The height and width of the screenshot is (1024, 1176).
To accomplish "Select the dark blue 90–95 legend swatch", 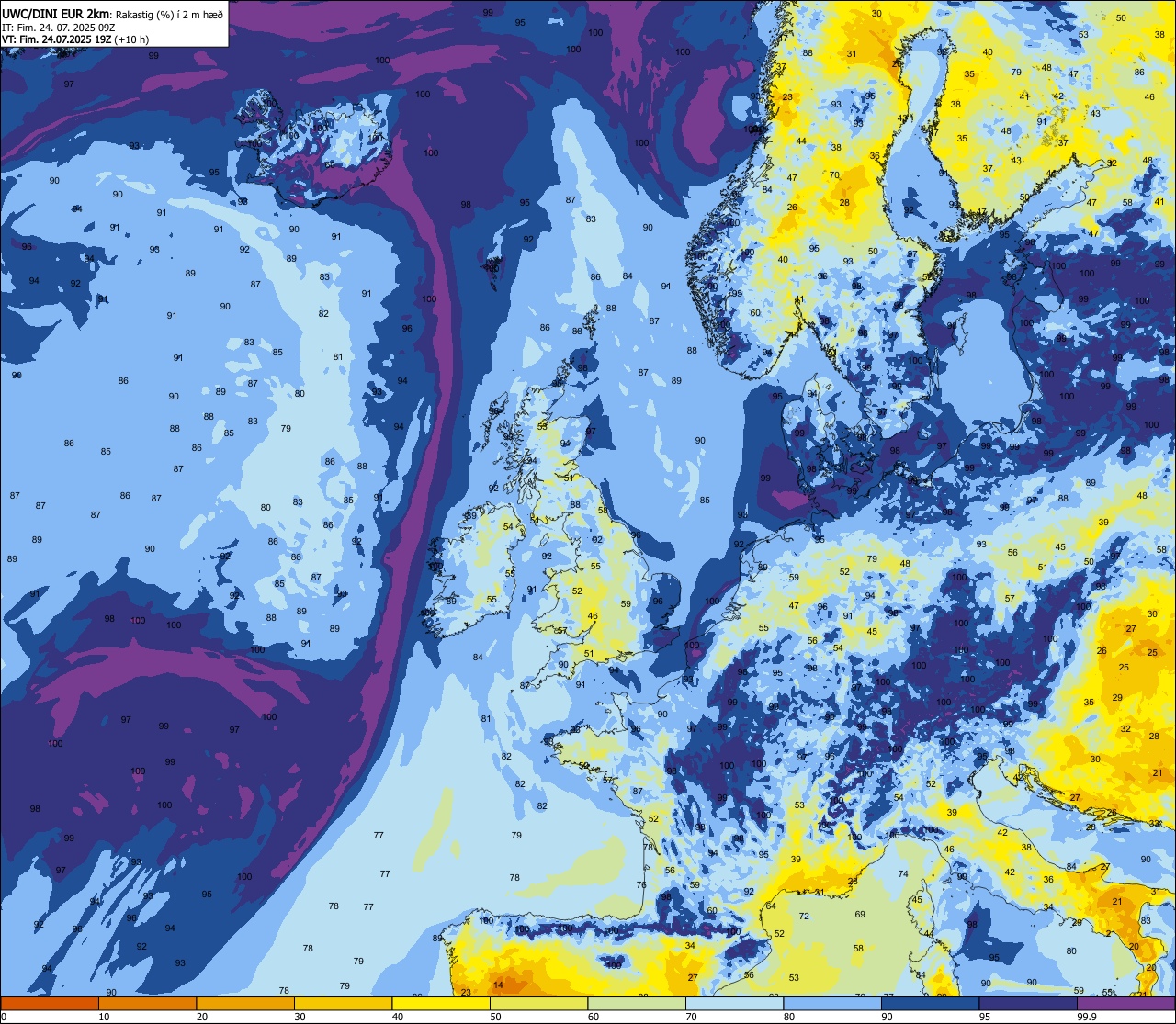I will 930,1003.
